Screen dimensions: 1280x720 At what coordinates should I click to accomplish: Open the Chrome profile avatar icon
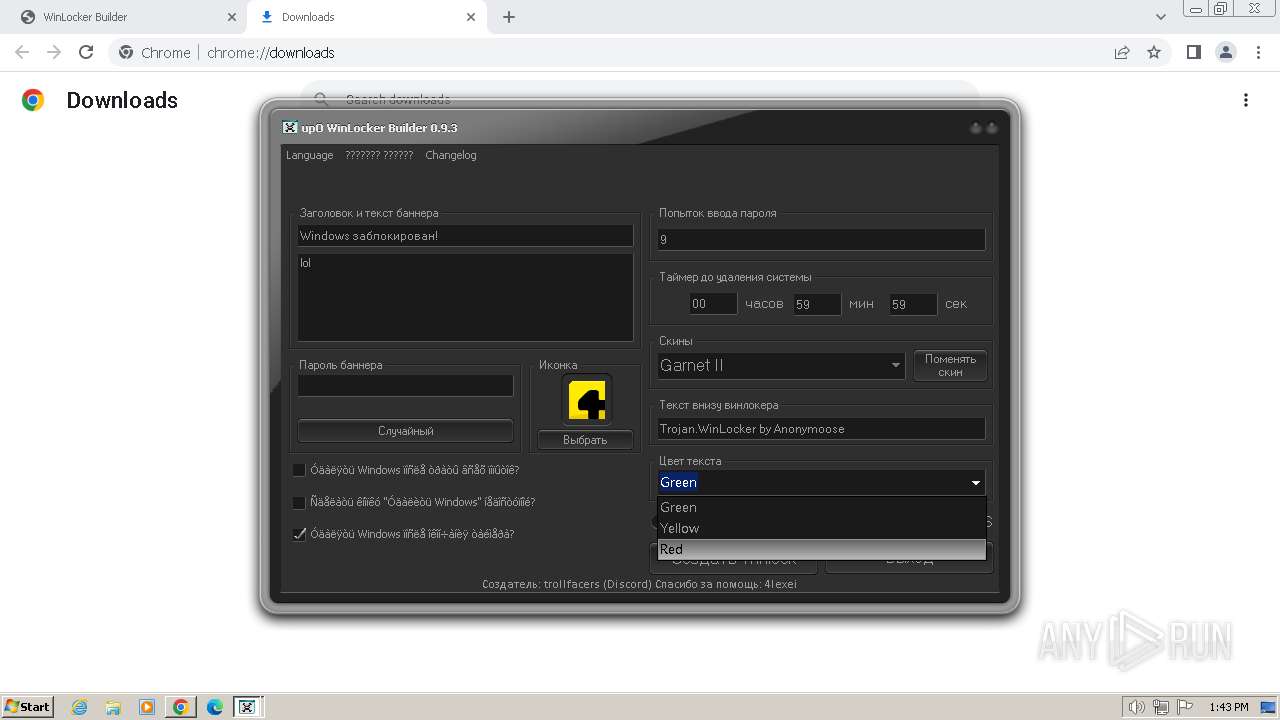[1225, 52]
